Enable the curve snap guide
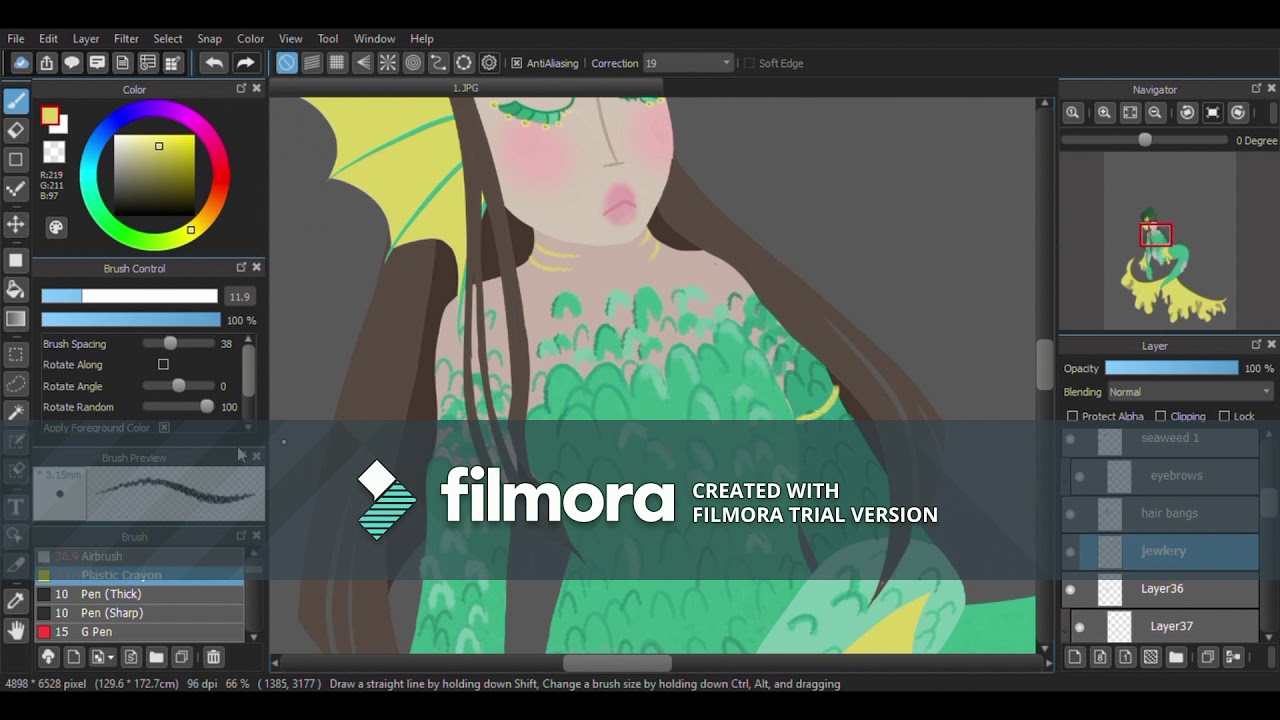 438,63
